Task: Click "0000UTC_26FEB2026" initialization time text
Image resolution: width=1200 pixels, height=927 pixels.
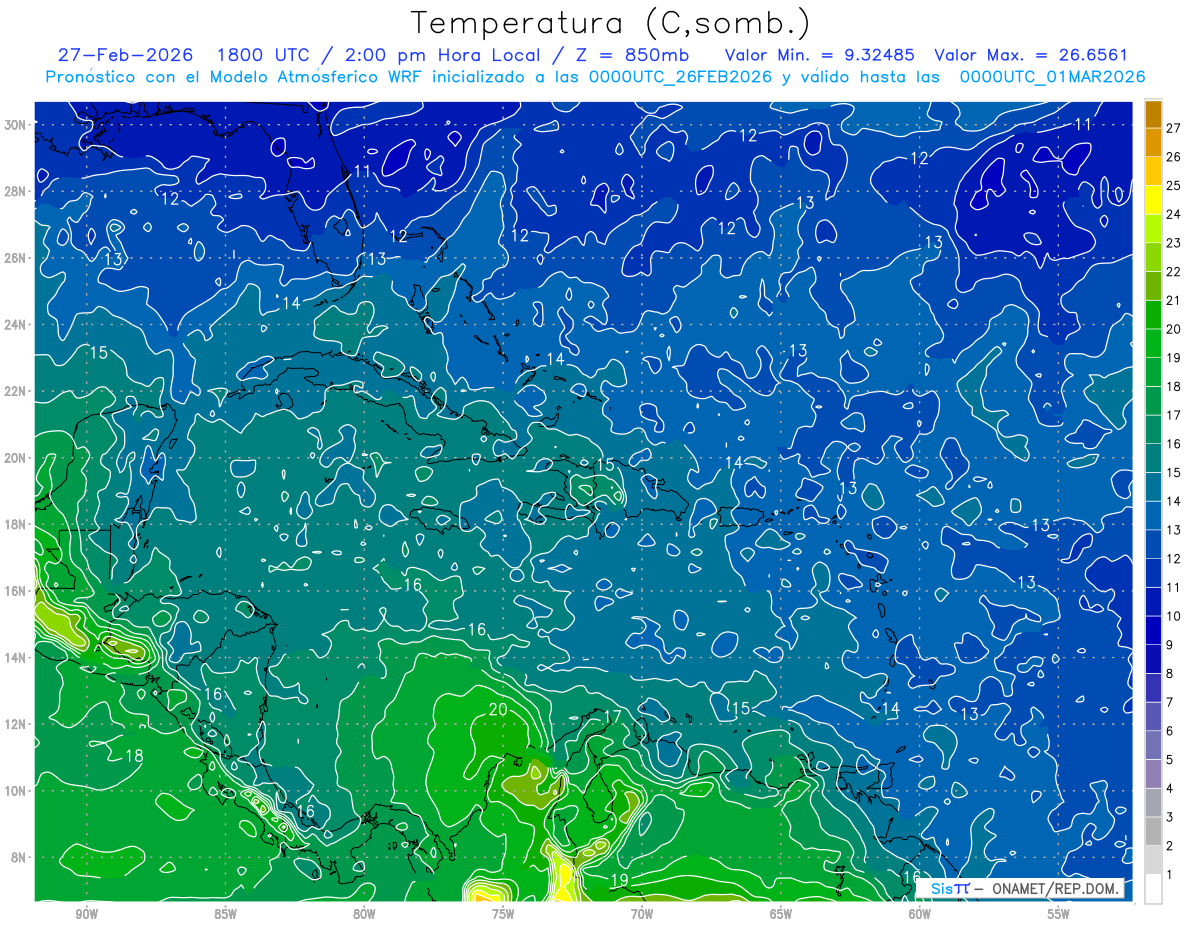Action: click(679, 76)
